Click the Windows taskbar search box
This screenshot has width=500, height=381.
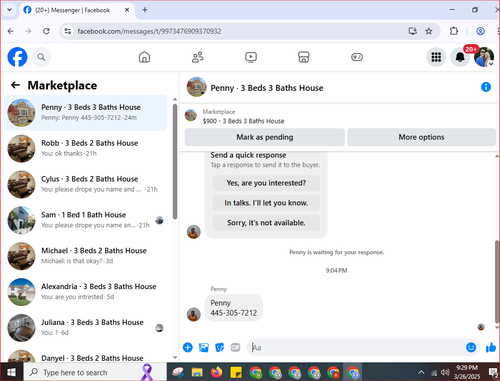[95, 372]
